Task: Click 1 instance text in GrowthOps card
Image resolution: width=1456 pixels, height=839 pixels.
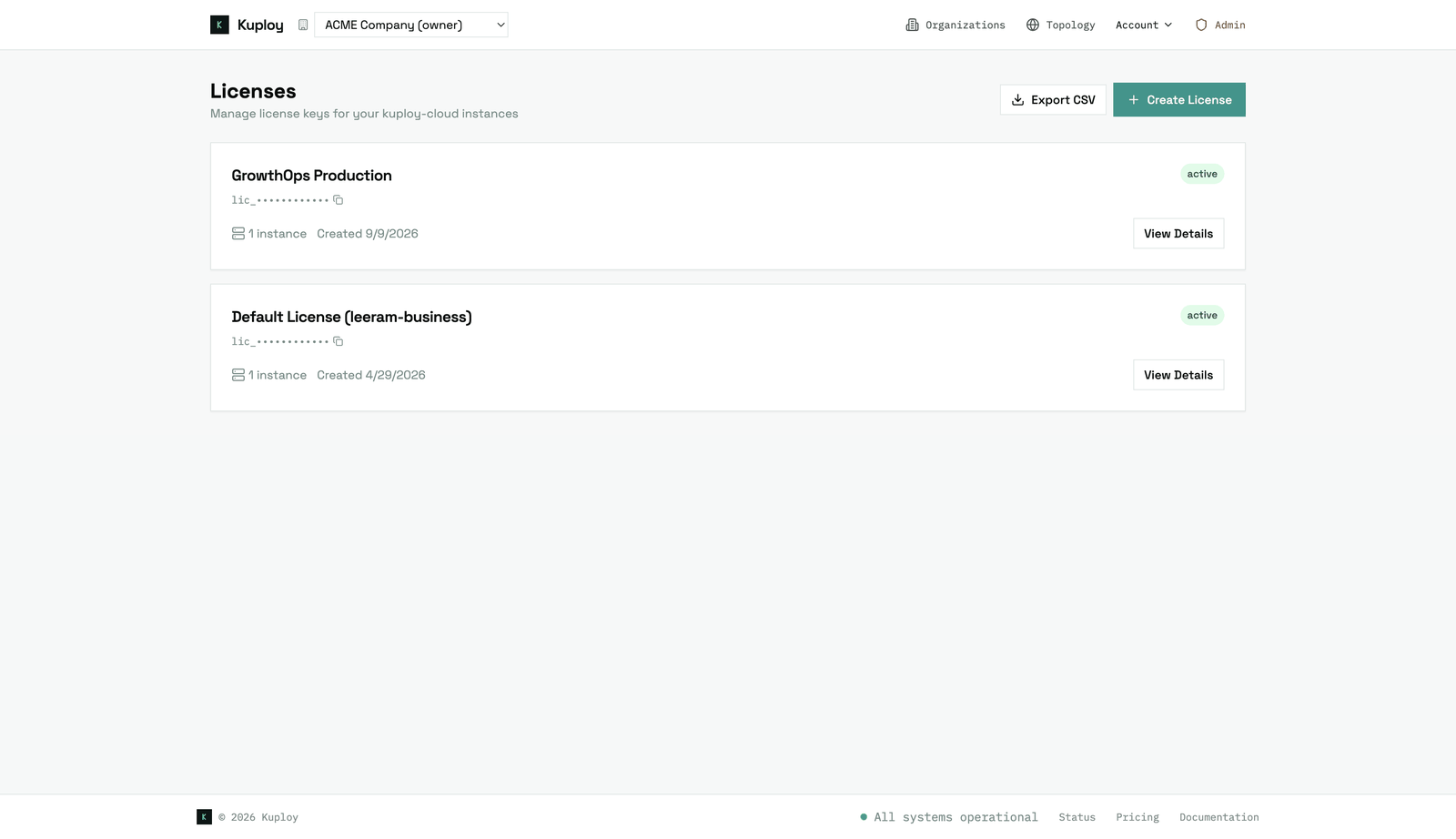Action: [278, 234]
